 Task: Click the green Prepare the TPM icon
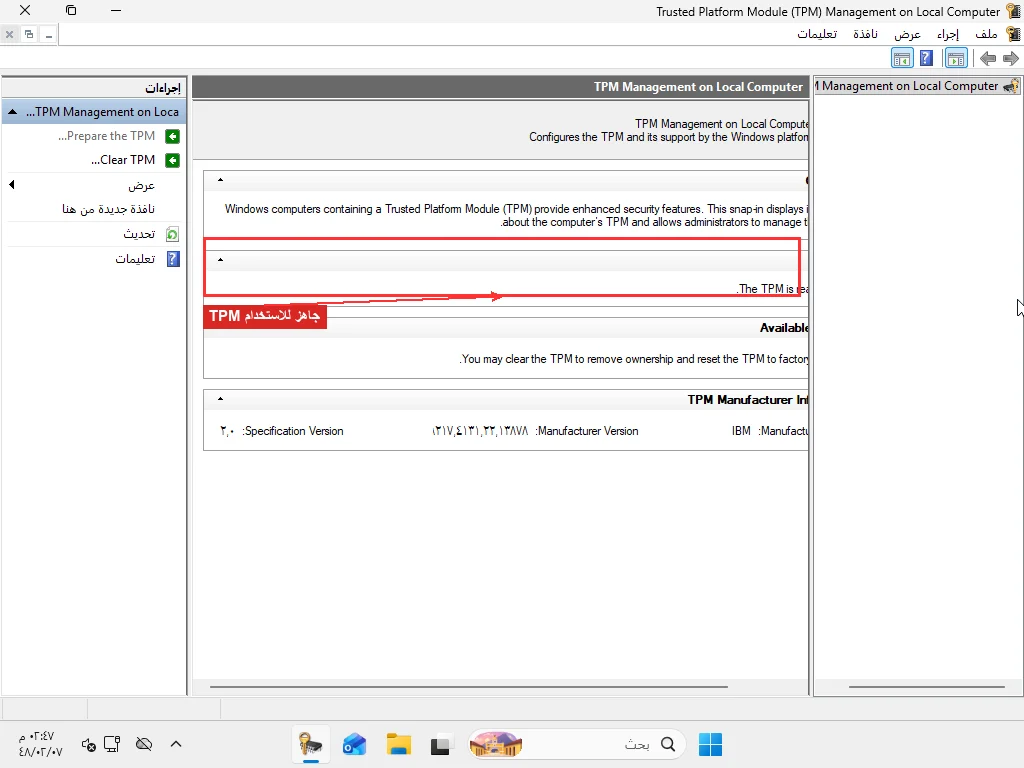(x=172, y=136)
